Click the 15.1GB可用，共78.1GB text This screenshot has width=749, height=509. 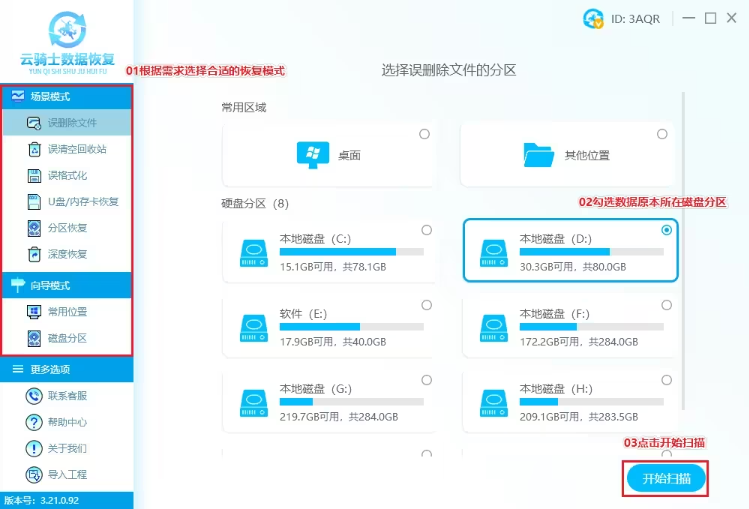(x=333, y=267)
